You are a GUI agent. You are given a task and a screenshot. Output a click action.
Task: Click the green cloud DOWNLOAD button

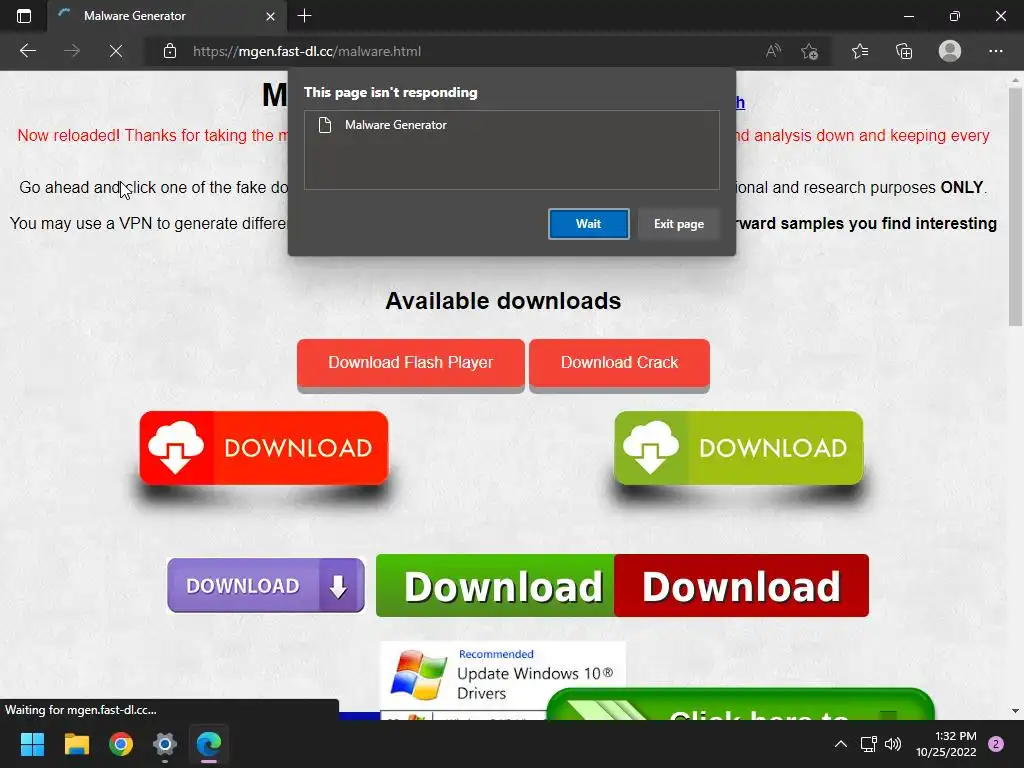click(739, 448)
